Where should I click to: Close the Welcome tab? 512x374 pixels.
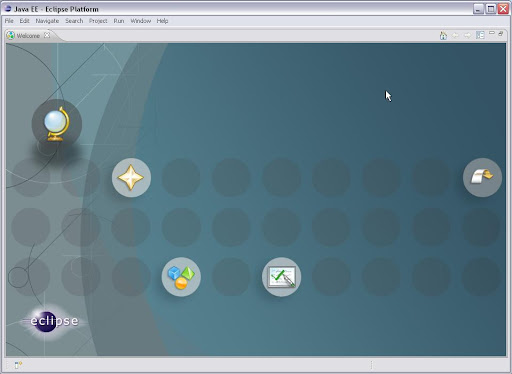click(x=47, y=34)
